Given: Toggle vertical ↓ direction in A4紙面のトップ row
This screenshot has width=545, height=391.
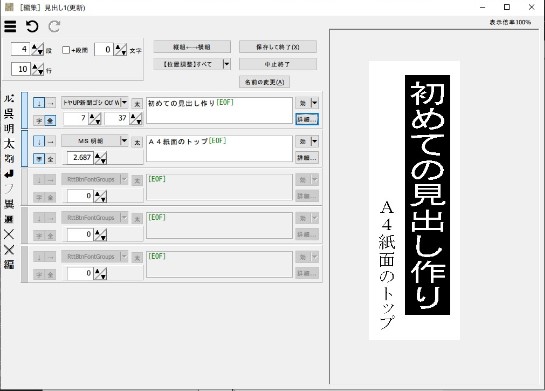Looking at the screenshot, I should point(39,141).
